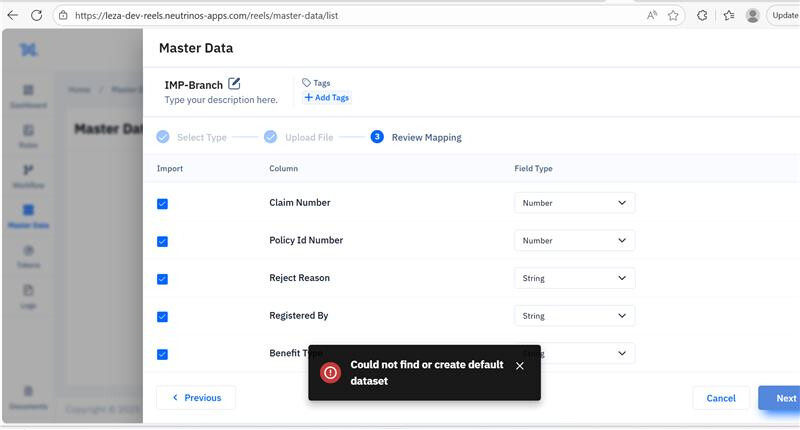Uncheck the Claim Number import checkbox

(x=162, y=204)
